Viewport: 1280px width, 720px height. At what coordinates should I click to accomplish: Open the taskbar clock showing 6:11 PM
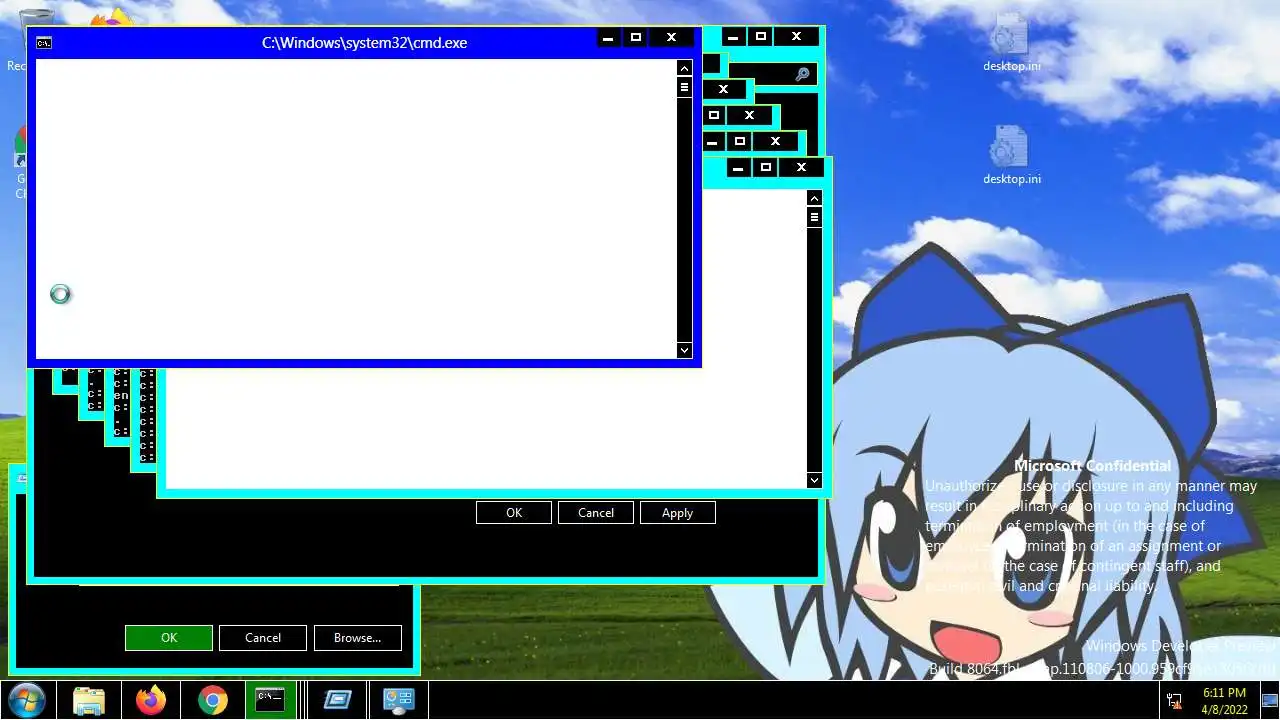click(x=1224, y=700)
